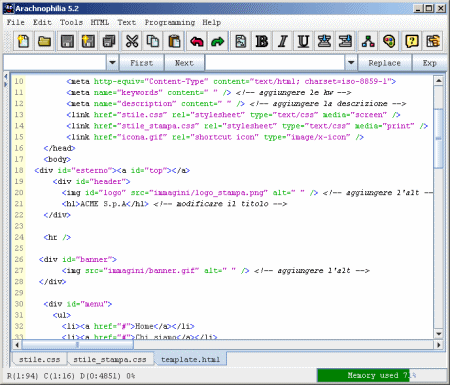Image resolution: width=450 pixels, height=385 pixels.
Task: Click the second text alignment icon before the tree icon
Action: (345, 41)
